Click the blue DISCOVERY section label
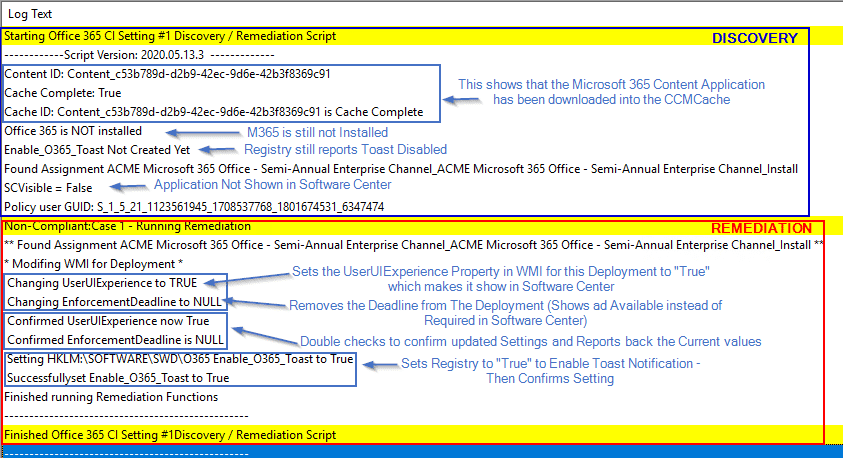Image resolution: width=843 pixels, height=458 pixels. [x=754, y=38]
